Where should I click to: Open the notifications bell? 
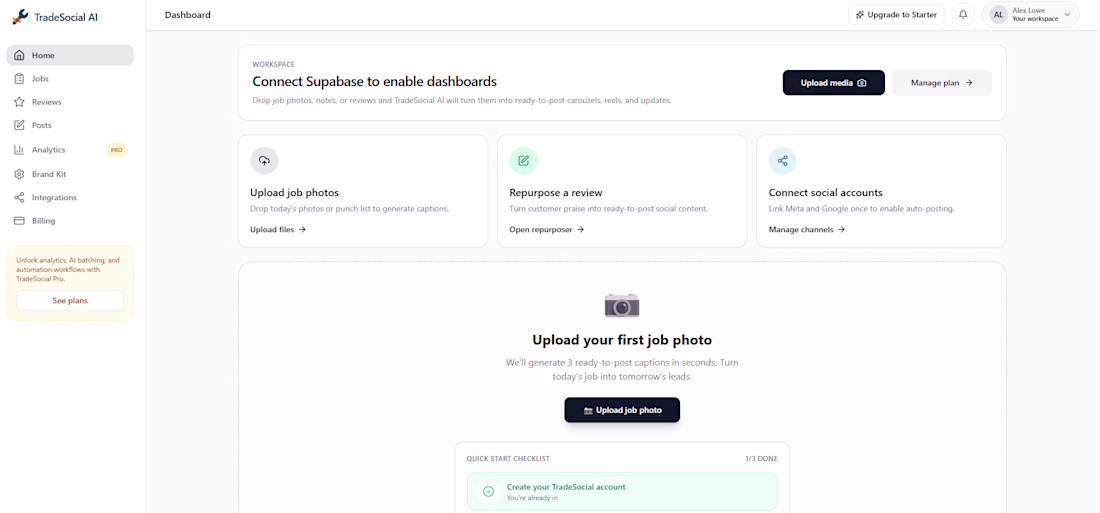963,15
